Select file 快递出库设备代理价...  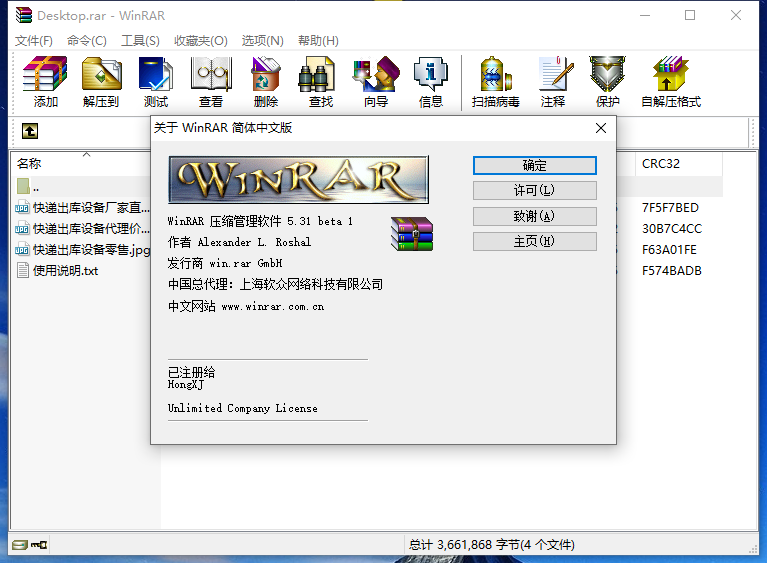83,229
